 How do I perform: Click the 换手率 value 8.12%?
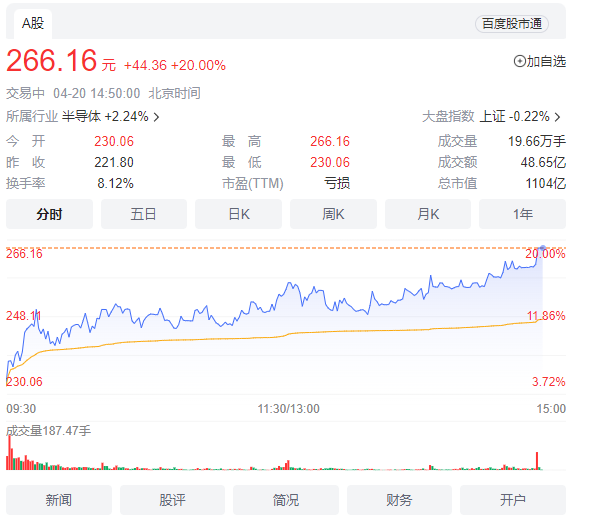click(115, 183)
